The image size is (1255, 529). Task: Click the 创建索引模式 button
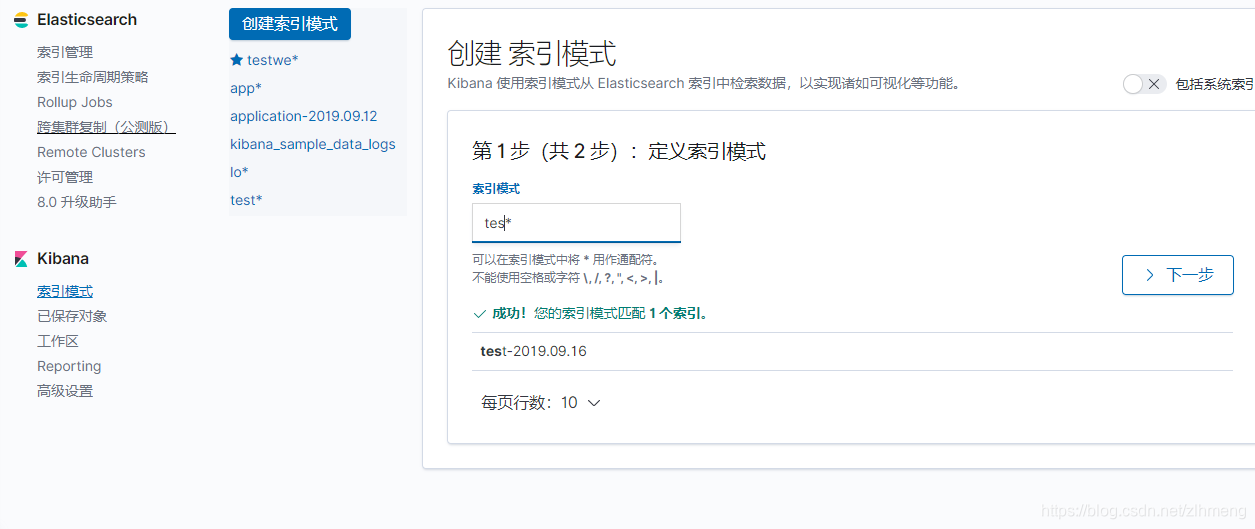(290, 24)
